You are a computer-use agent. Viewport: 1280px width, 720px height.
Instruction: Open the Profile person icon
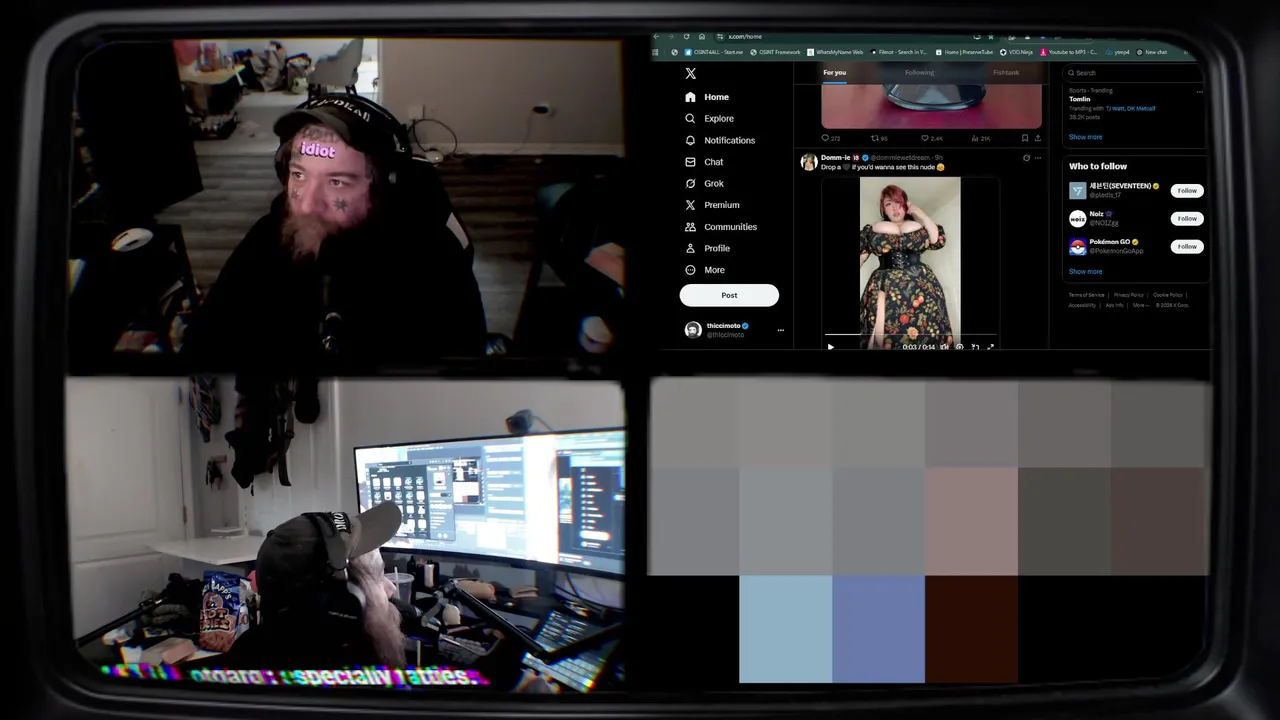click(x=690, y=248)
